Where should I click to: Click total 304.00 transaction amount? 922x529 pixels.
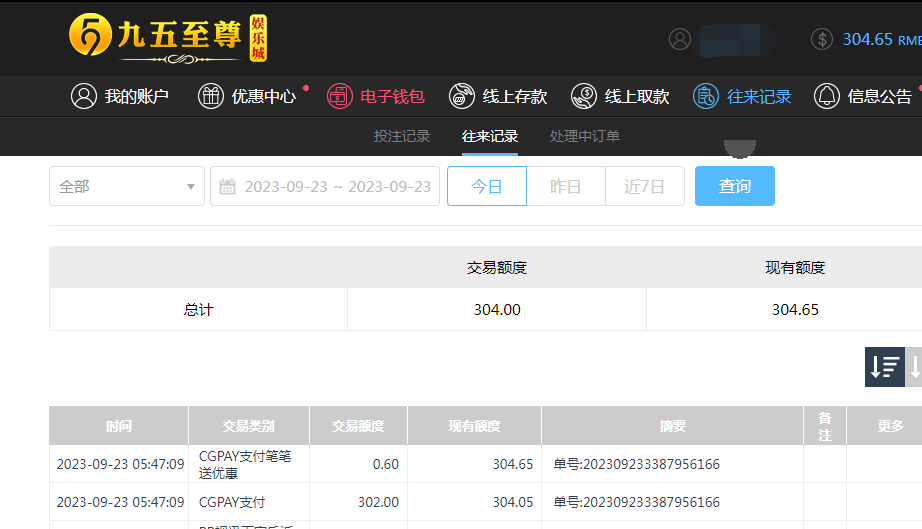pyautogui.click(x=497, y=310)
